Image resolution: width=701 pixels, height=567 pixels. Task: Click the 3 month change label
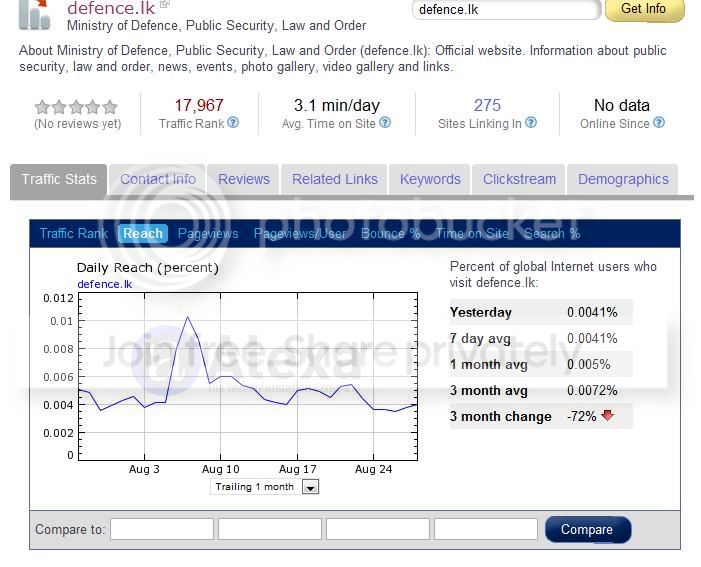(x=500, y=416)
